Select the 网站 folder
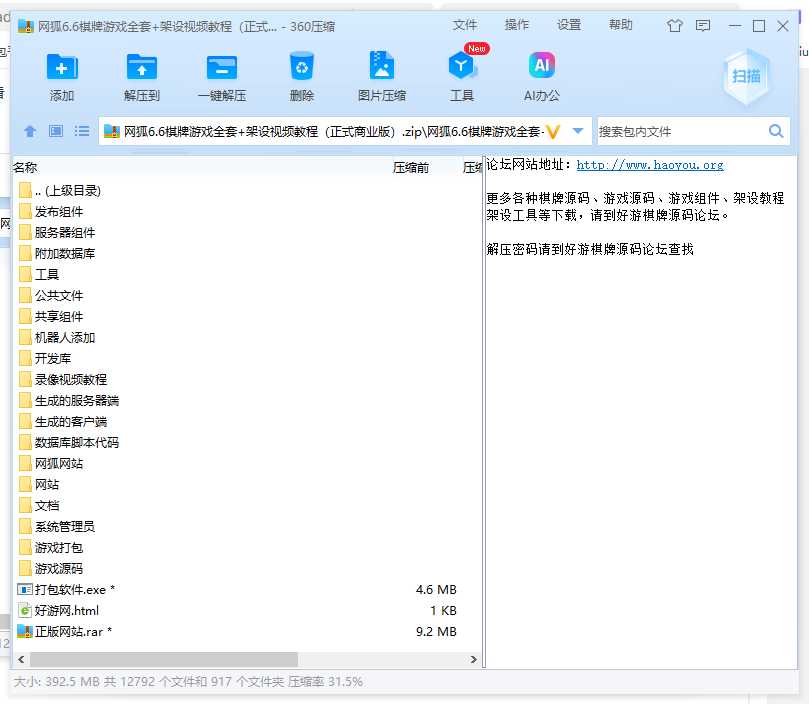 pyautogui.click(x=39, y=485)
